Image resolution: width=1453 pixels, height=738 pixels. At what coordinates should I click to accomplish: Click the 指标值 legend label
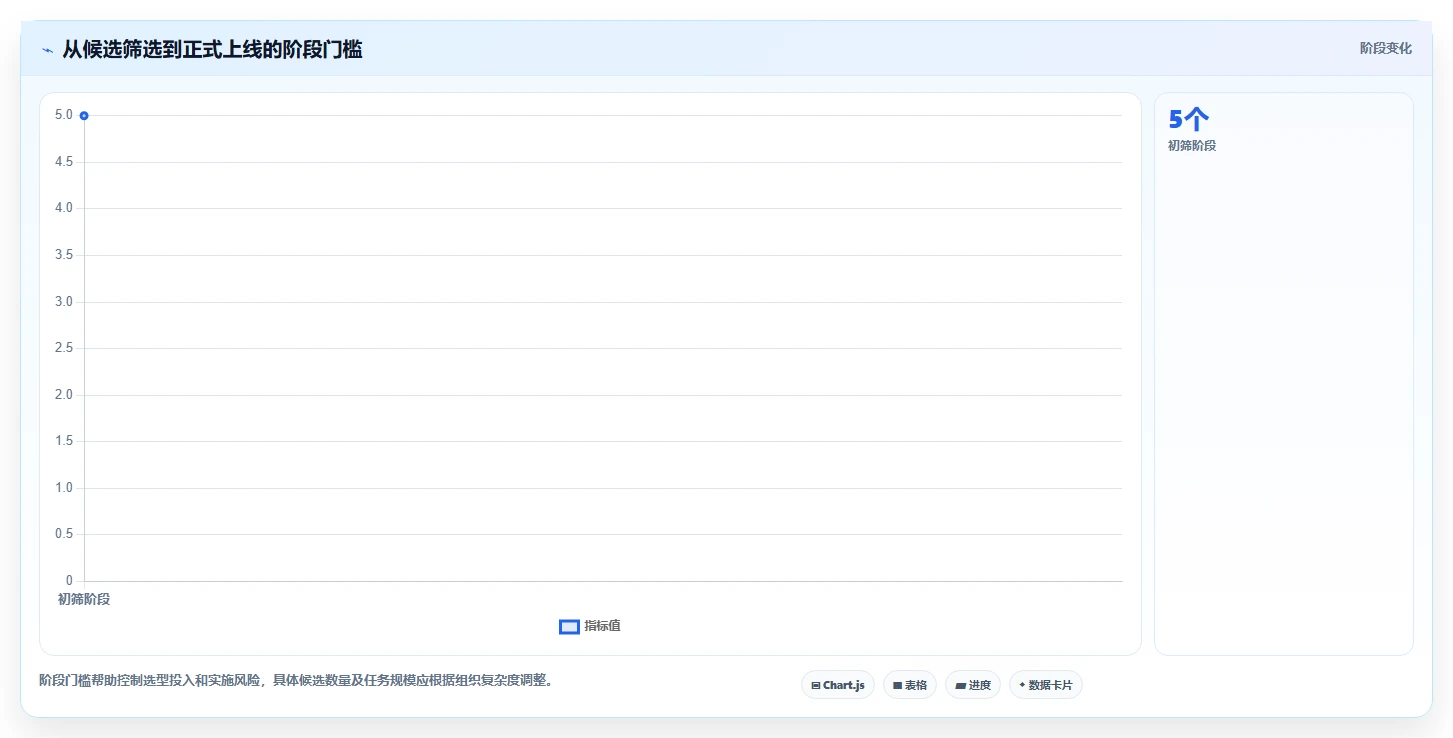pyautogui.click(x=603, y=626)
